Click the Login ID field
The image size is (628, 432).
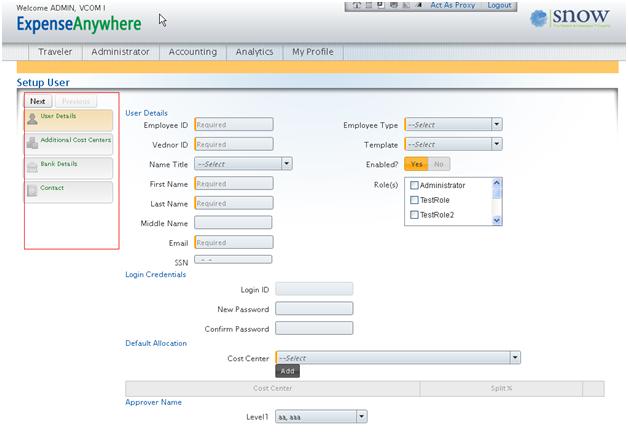tap(314, 289)
